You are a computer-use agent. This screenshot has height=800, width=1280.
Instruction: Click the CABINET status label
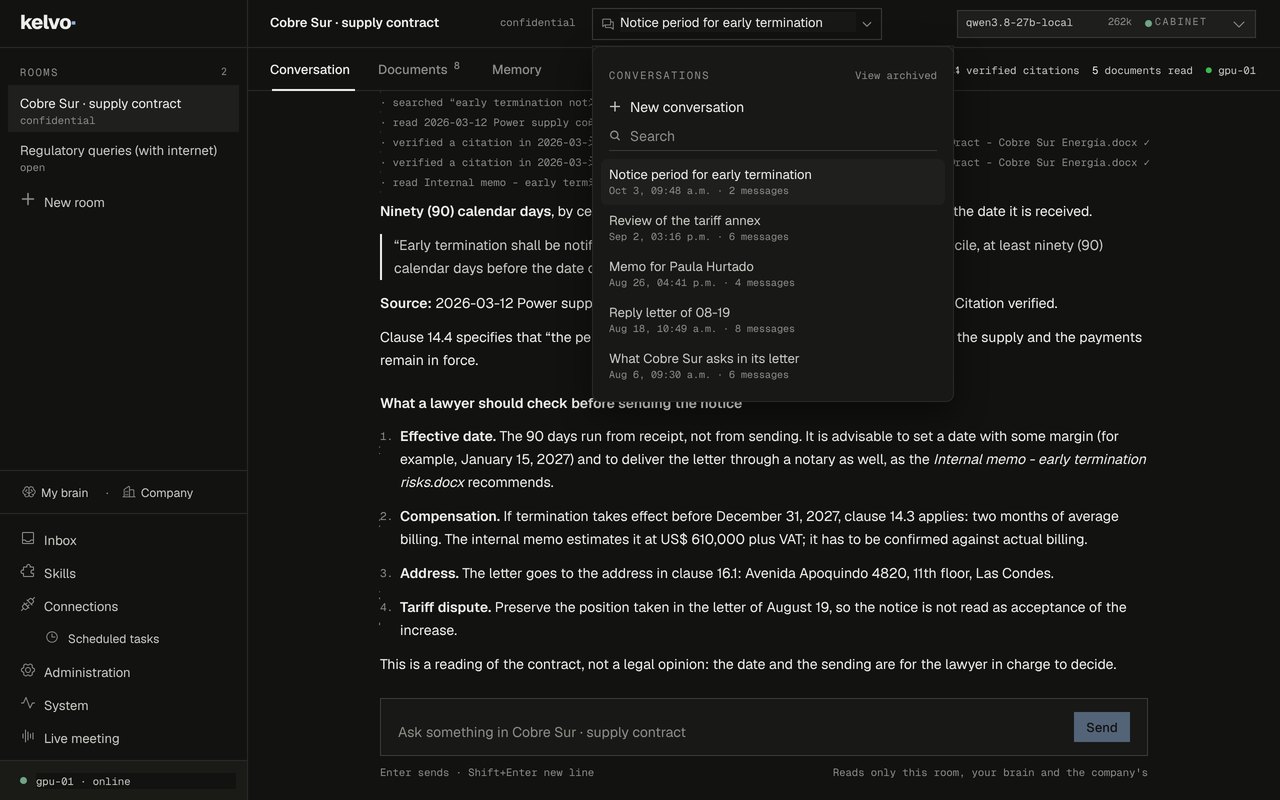1176,22
